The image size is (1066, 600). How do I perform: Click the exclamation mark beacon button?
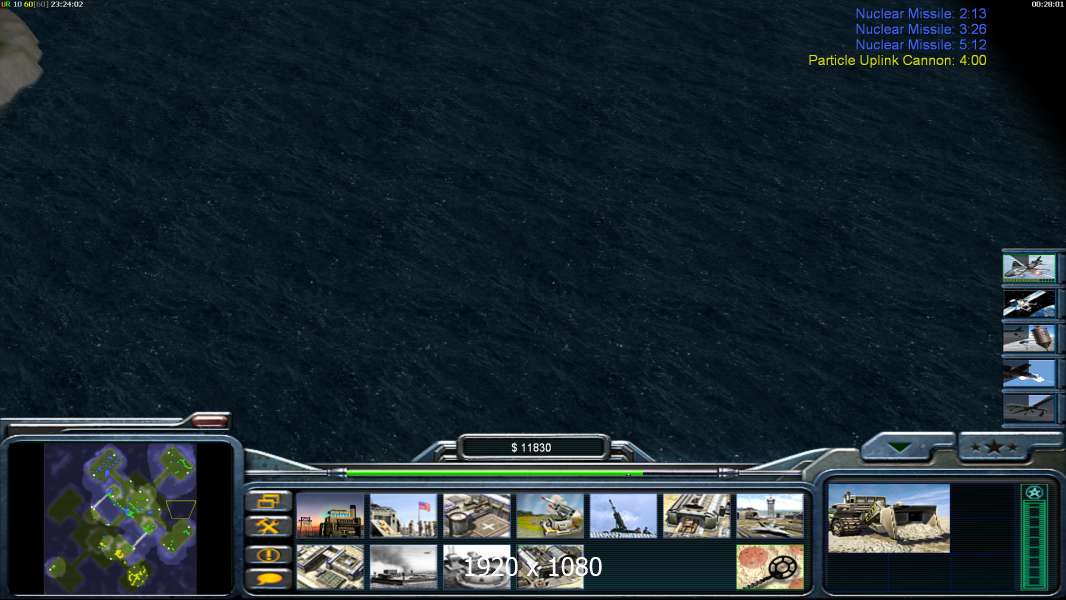click(x=269, y=555)
